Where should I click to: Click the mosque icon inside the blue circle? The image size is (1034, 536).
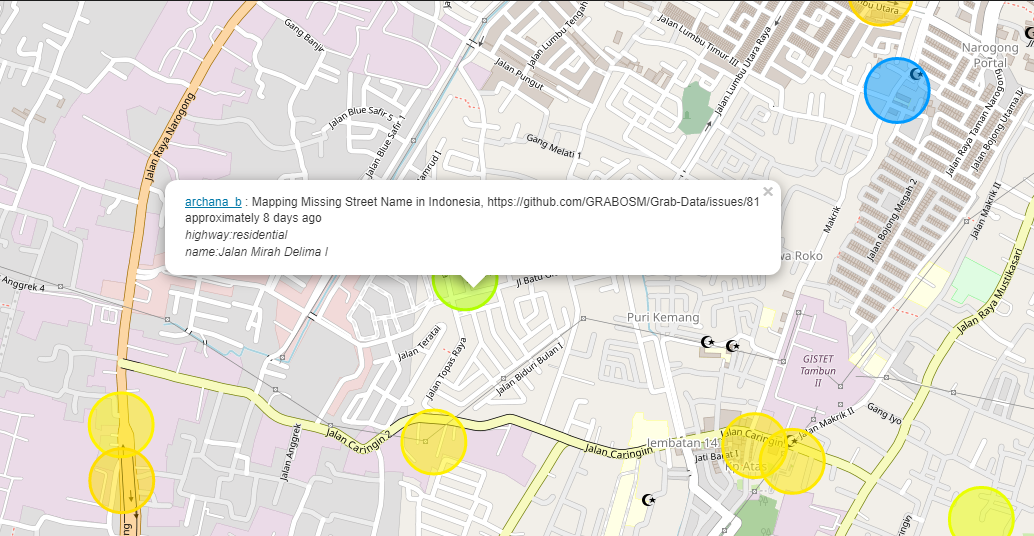pyautogui.click(x=917, y=74)
